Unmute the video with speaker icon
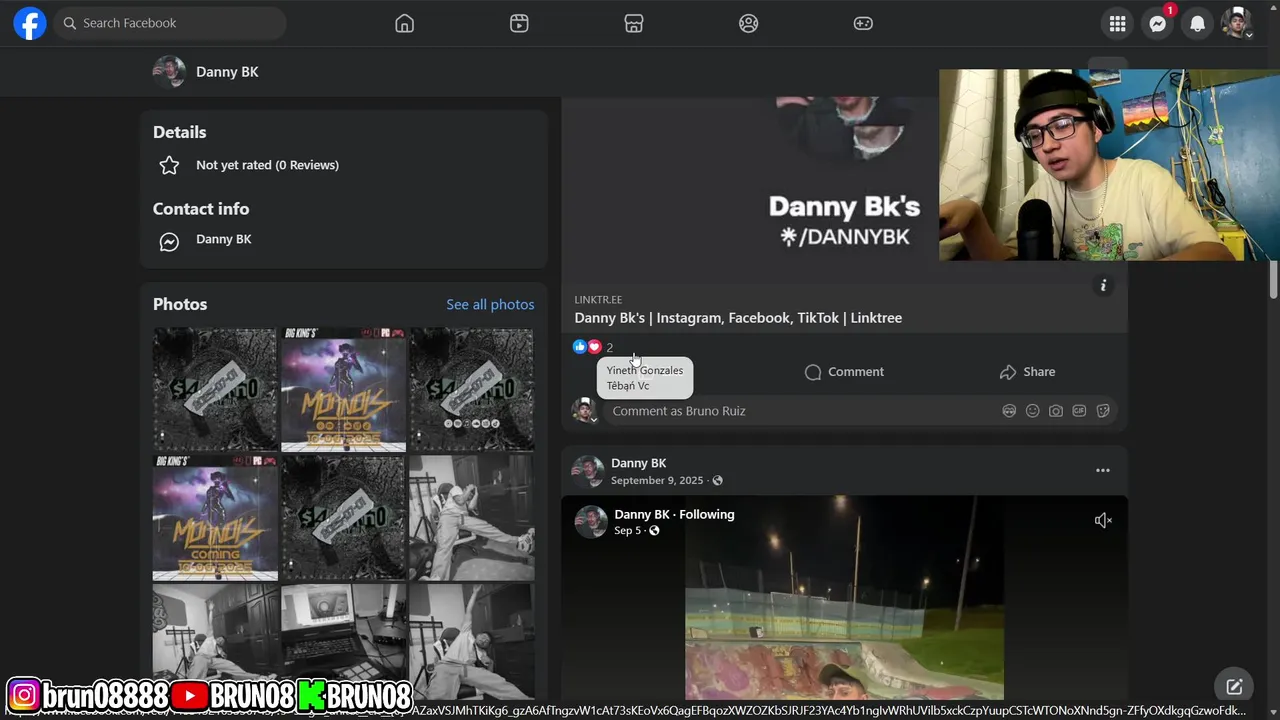The height and width of the screenshot is (720, 1280). point(1102,520)
